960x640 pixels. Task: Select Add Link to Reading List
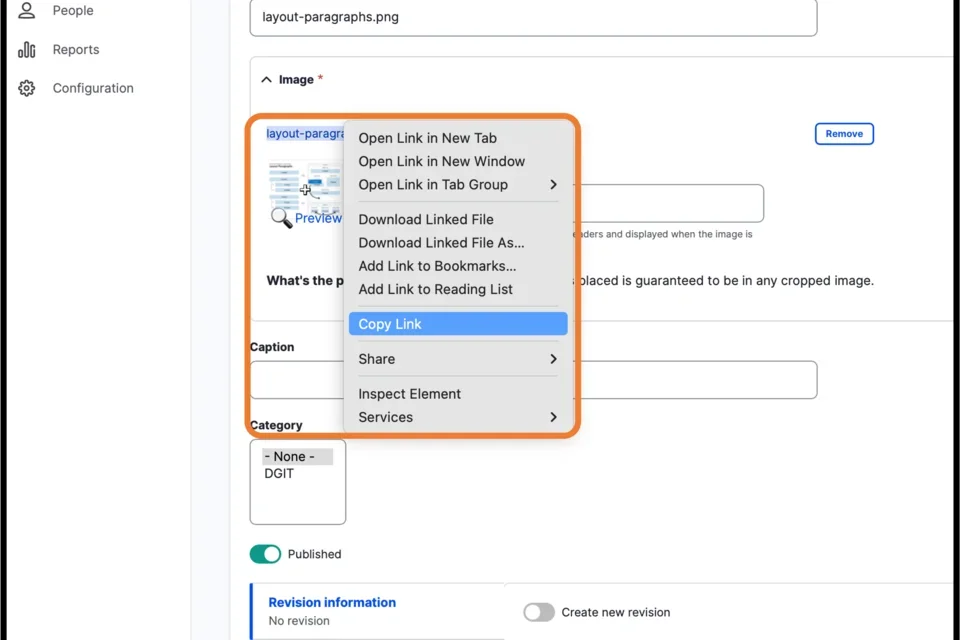click(436, 289)
